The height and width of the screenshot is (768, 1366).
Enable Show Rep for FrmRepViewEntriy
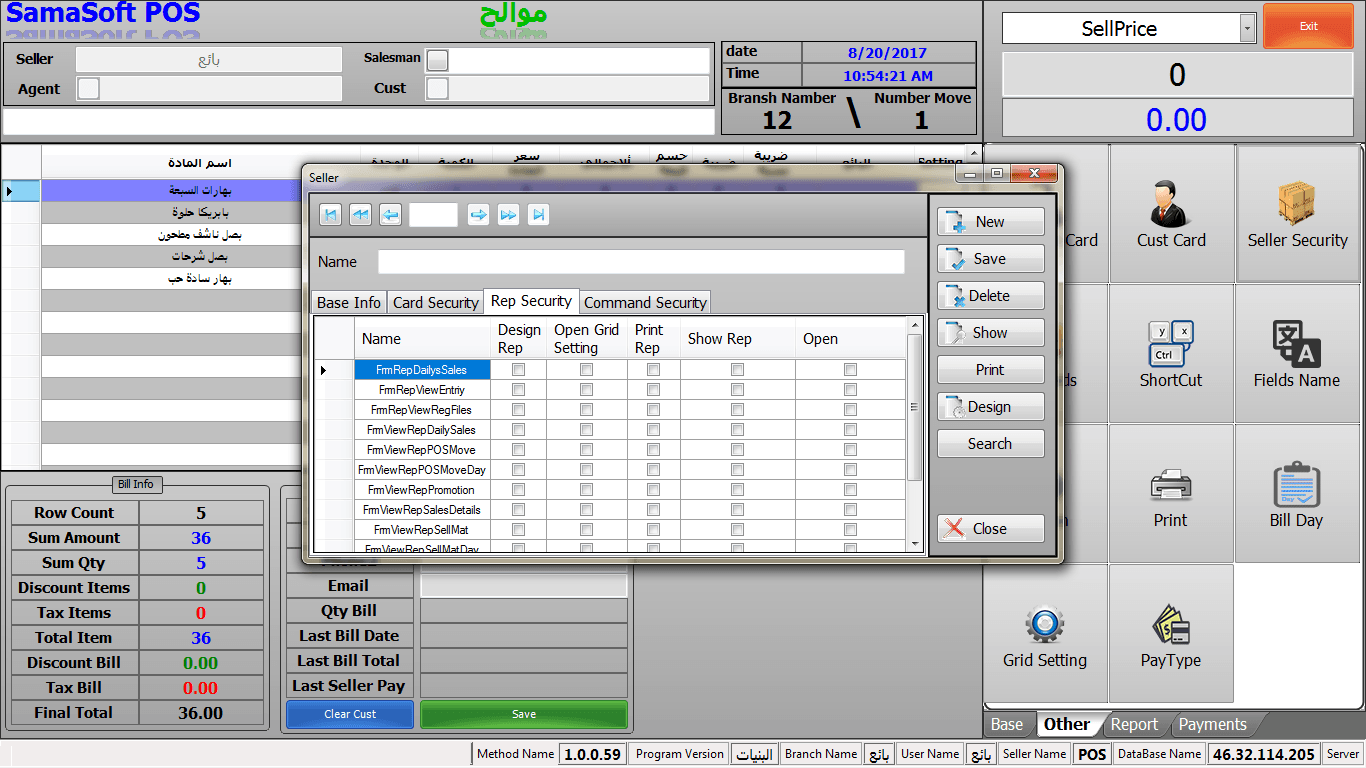pyautogui.click(x=737, y=390)
